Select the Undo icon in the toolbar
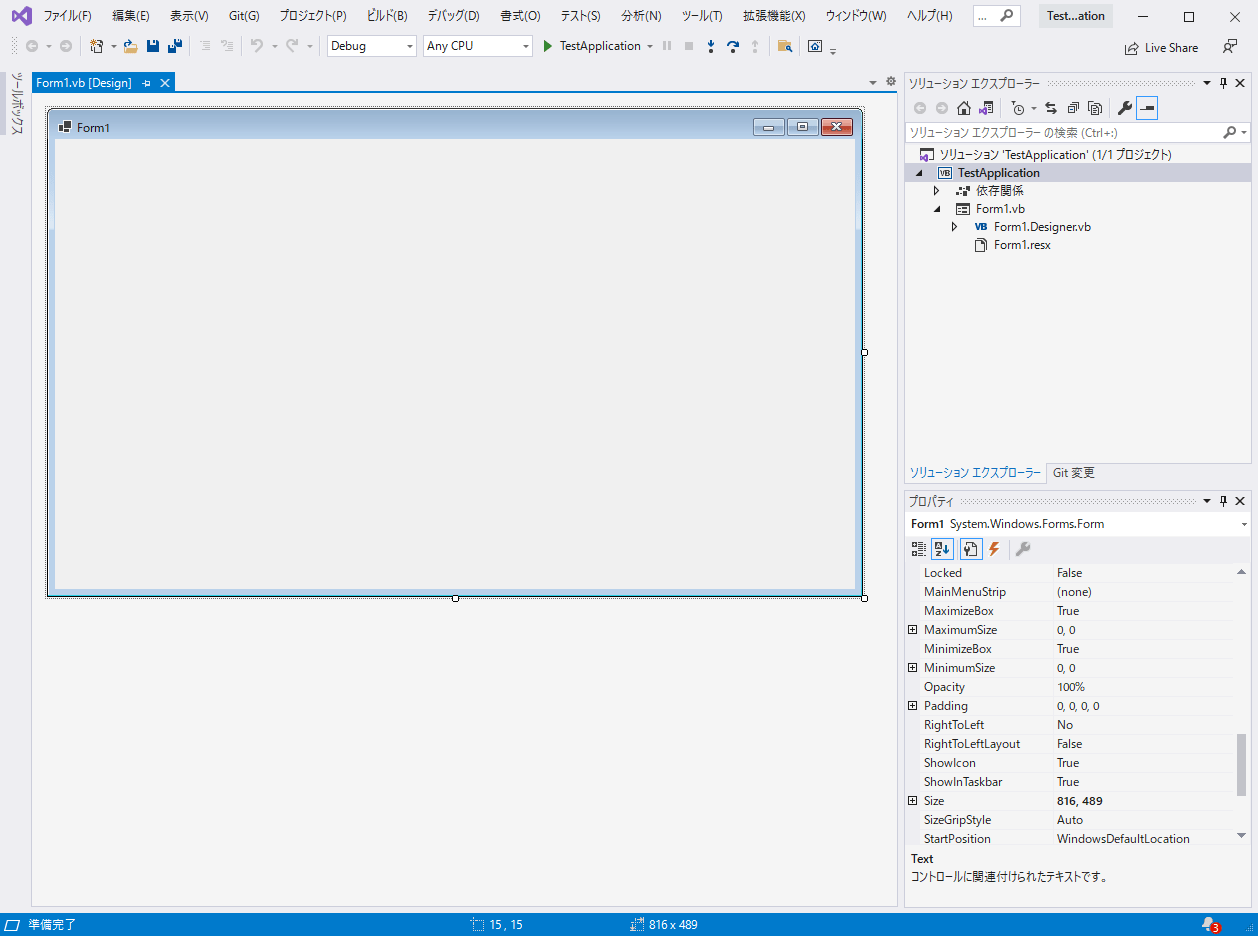Image resolution: width=1258 pixels, height=936 pixels. tap(258, 46)
